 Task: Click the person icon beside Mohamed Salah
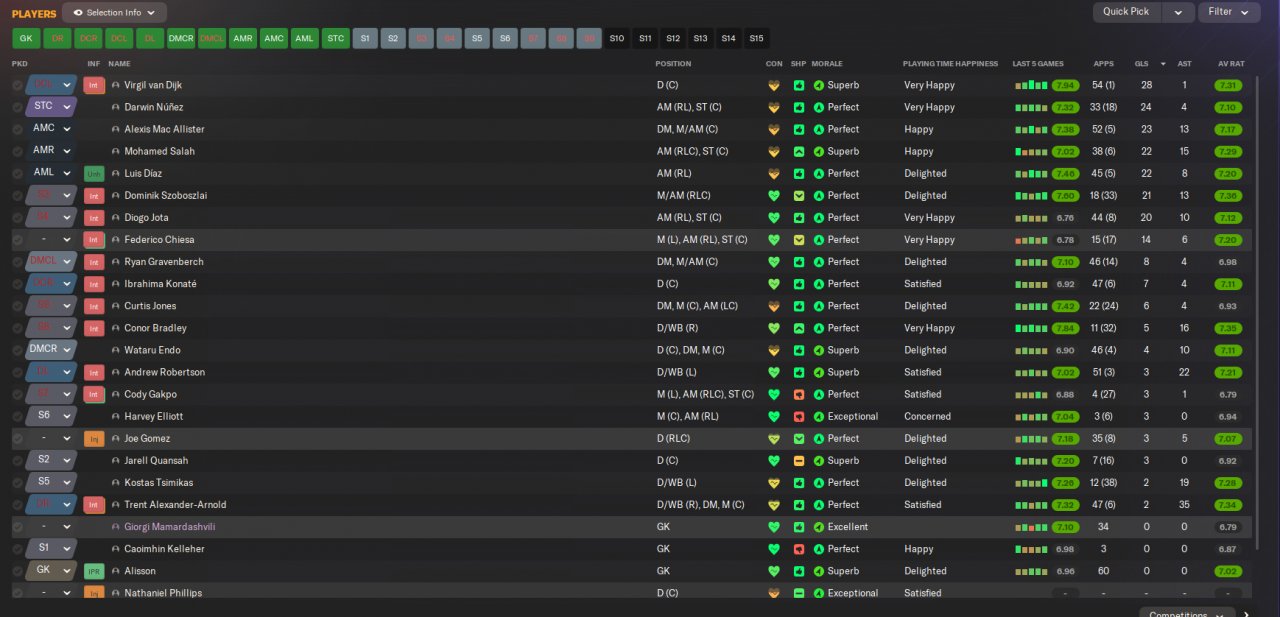point(116,151)
